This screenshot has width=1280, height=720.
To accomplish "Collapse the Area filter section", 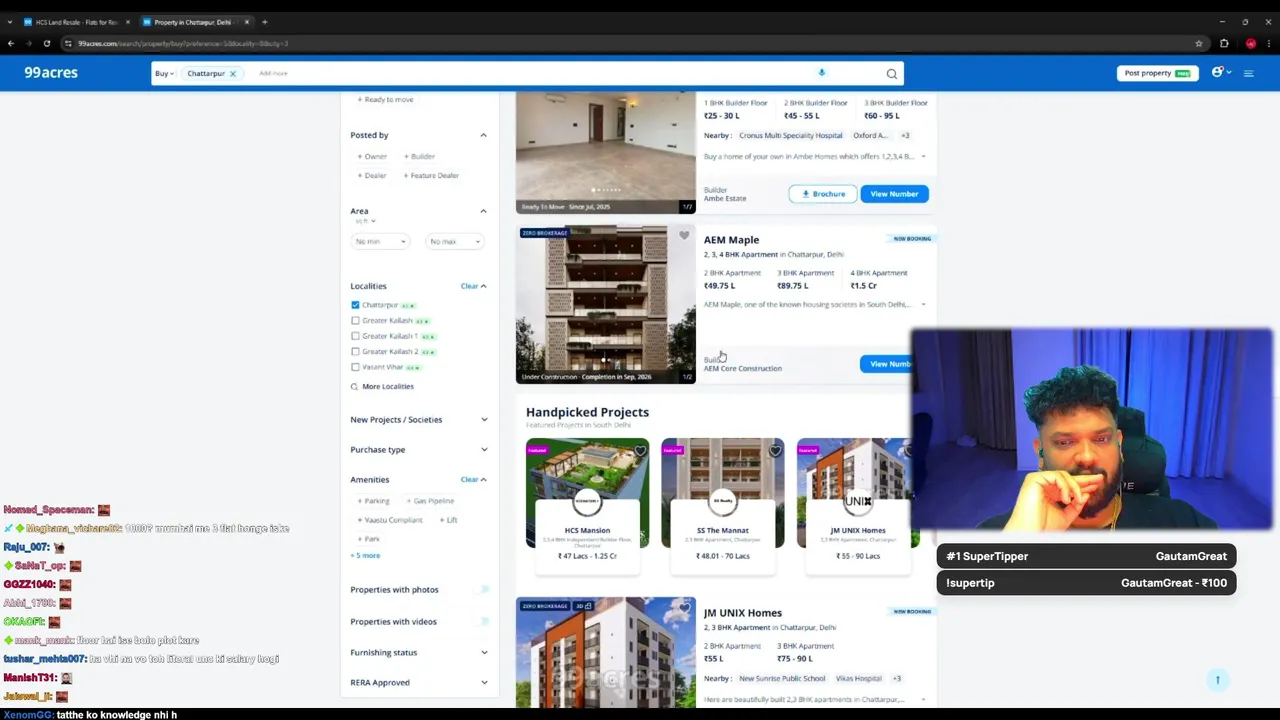I will click(483, 211).
